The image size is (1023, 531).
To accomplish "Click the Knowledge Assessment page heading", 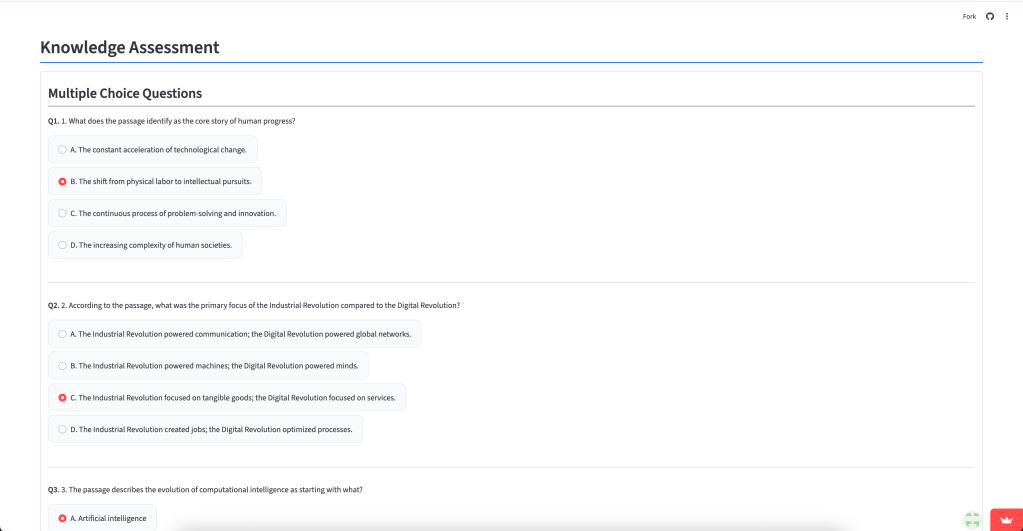I will pyautogui.click(x=130, y=47).
